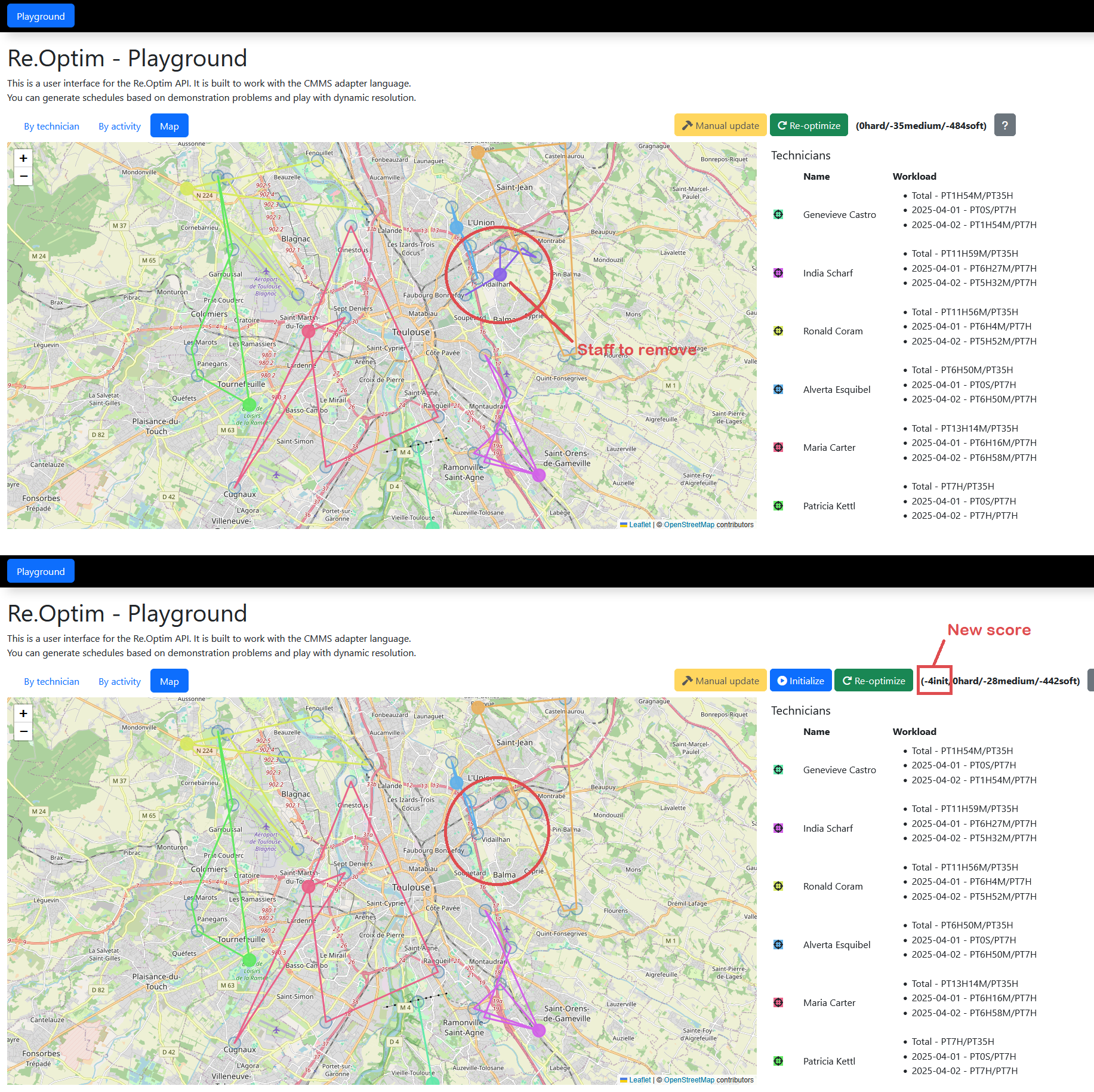The height and width of the screenshot is (1092, 1094).
Task: Zoom in on the bottom map
Action: (x=23, y=713)
